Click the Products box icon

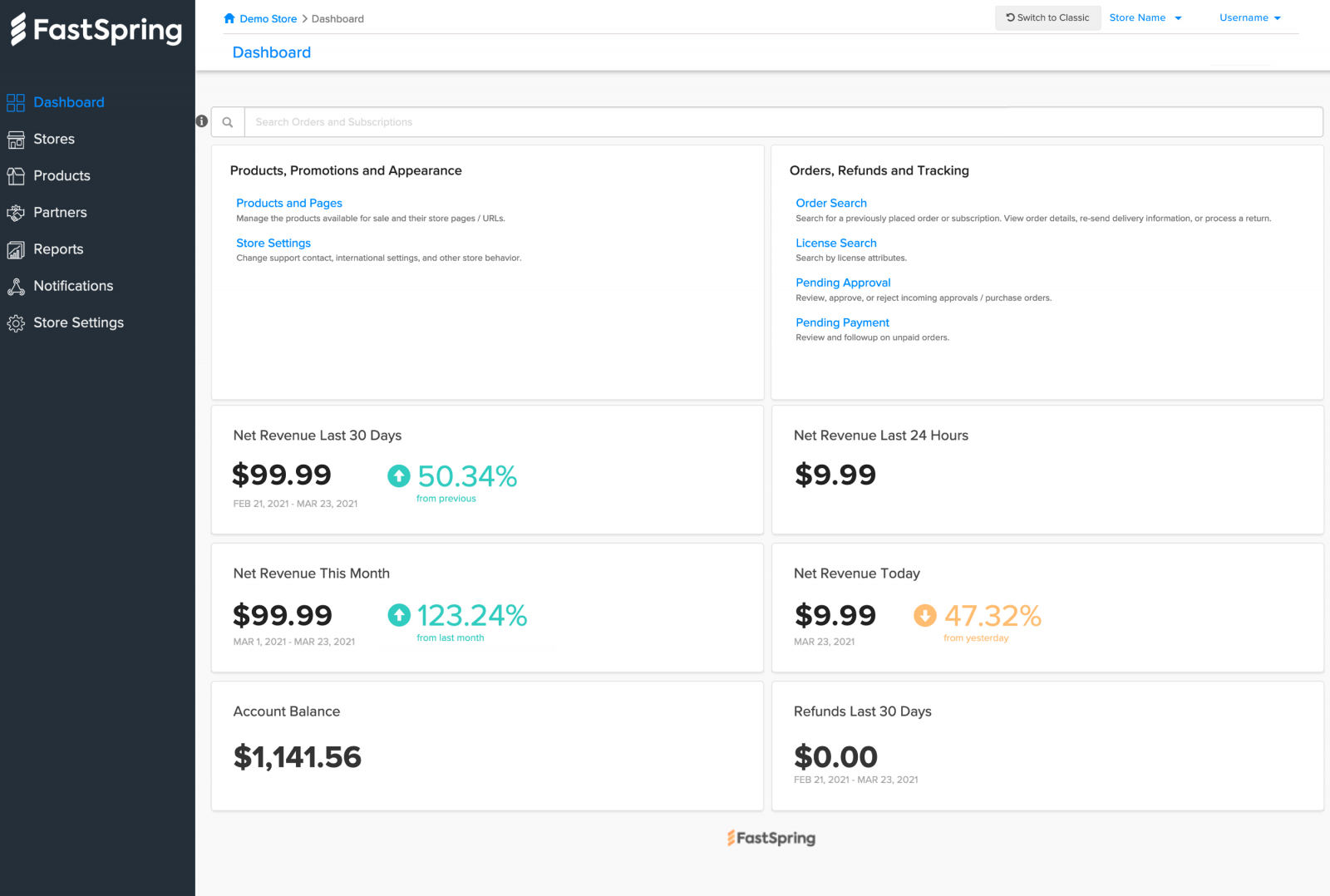pyautogui.click(x=16, y=176)
